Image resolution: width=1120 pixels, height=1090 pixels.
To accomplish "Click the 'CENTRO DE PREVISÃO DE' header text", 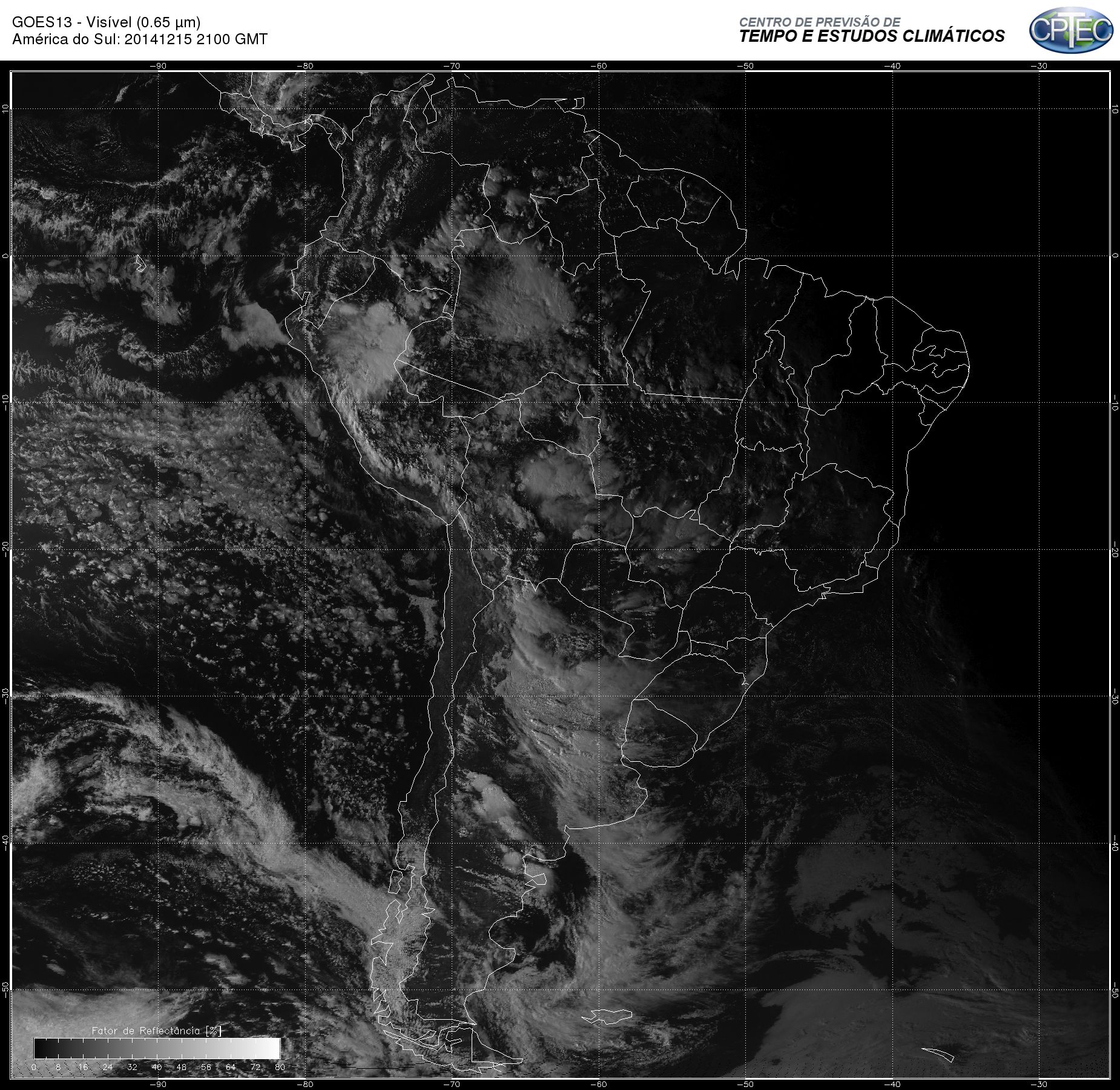I will tap(820, 22).
